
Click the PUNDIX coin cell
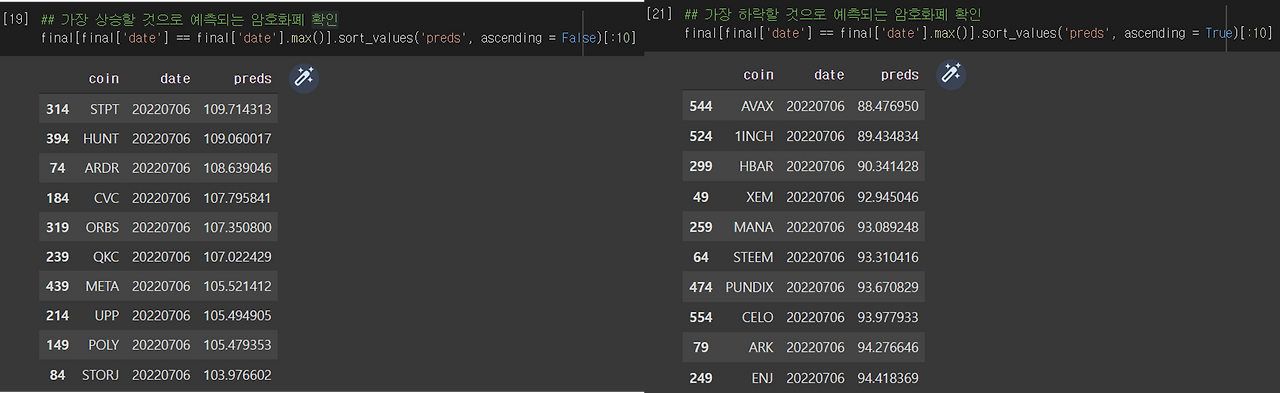[x=750, y=287]
